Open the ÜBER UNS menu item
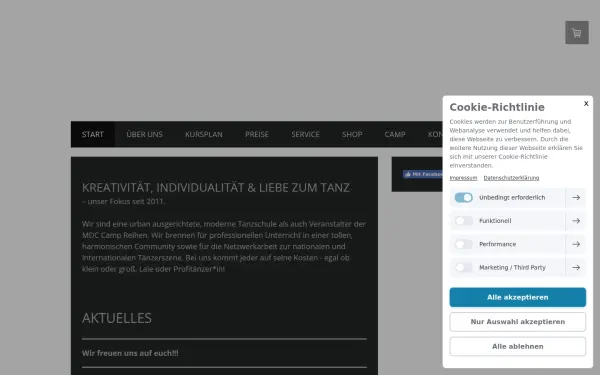 pyautogui.click(x=144, y=134)
